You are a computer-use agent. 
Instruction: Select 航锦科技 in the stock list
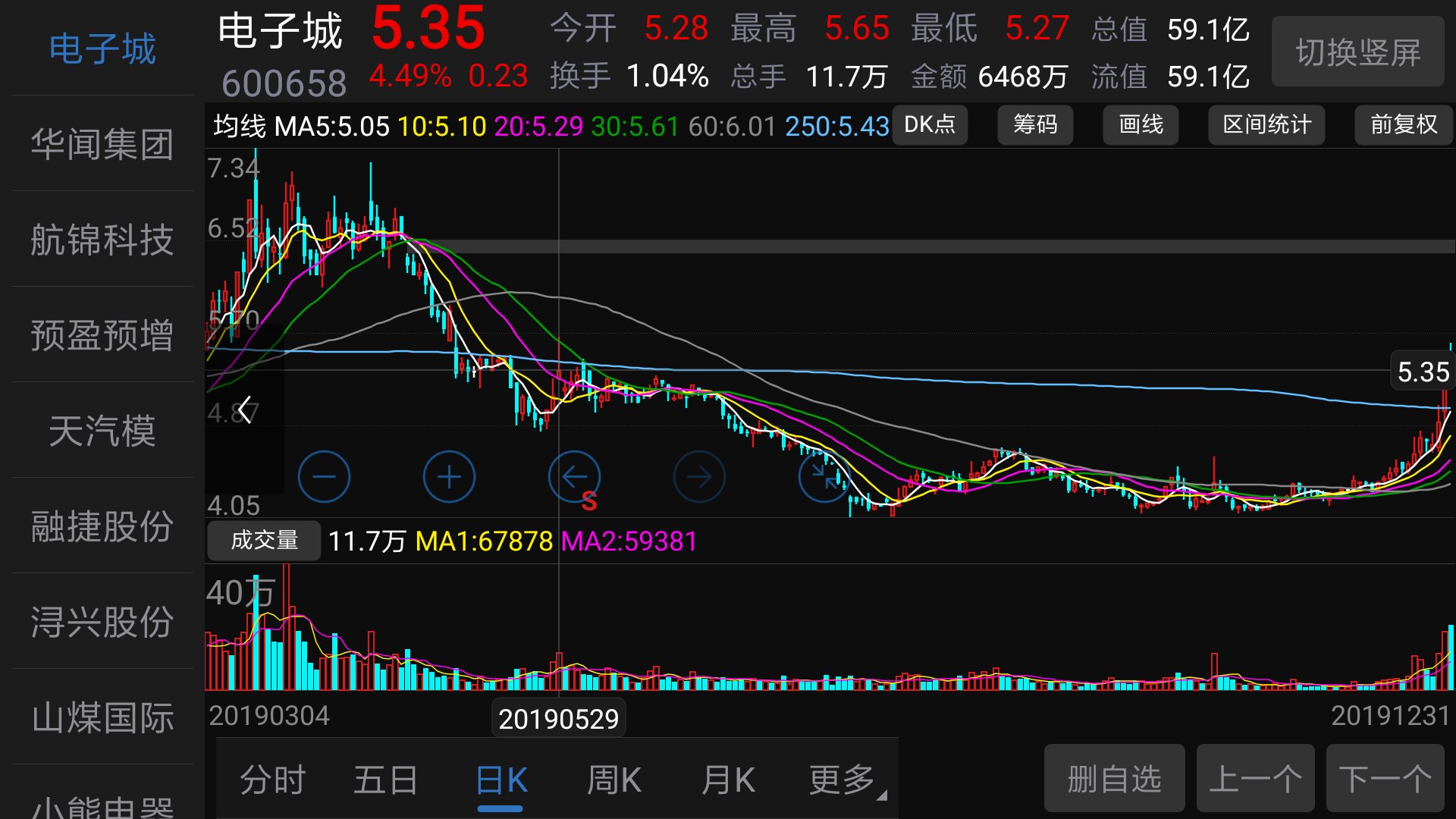(x=102, y=240)
